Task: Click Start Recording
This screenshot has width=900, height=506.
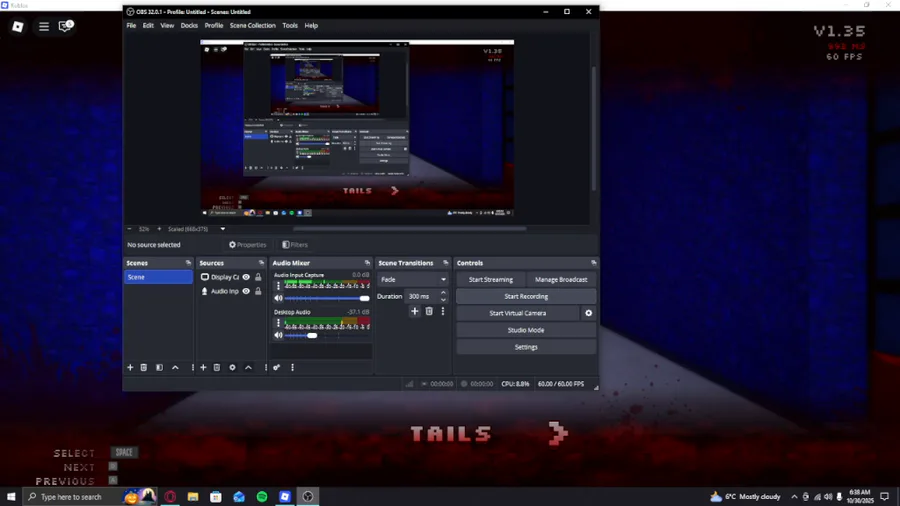Action: (x=526, y=297)
